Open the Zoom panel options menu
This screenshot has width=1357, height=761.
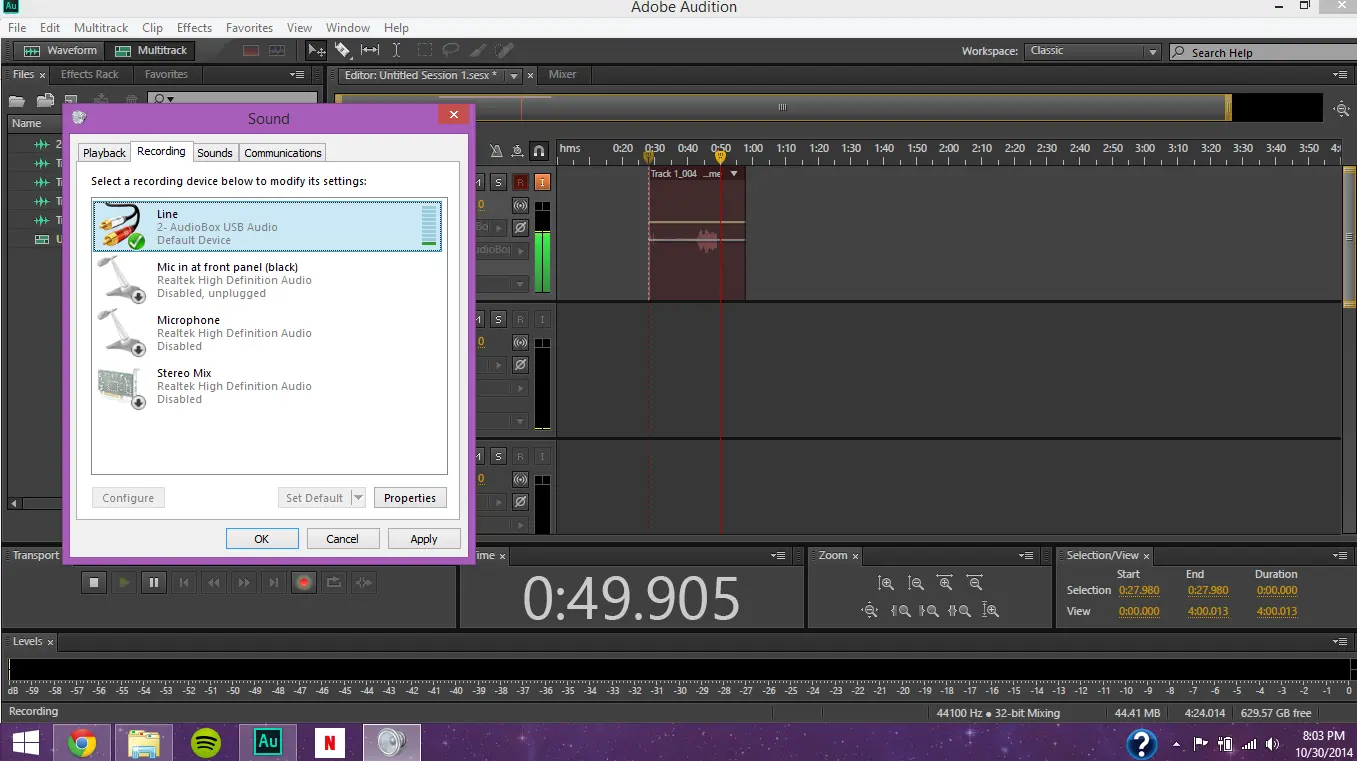pos(1026,555)
